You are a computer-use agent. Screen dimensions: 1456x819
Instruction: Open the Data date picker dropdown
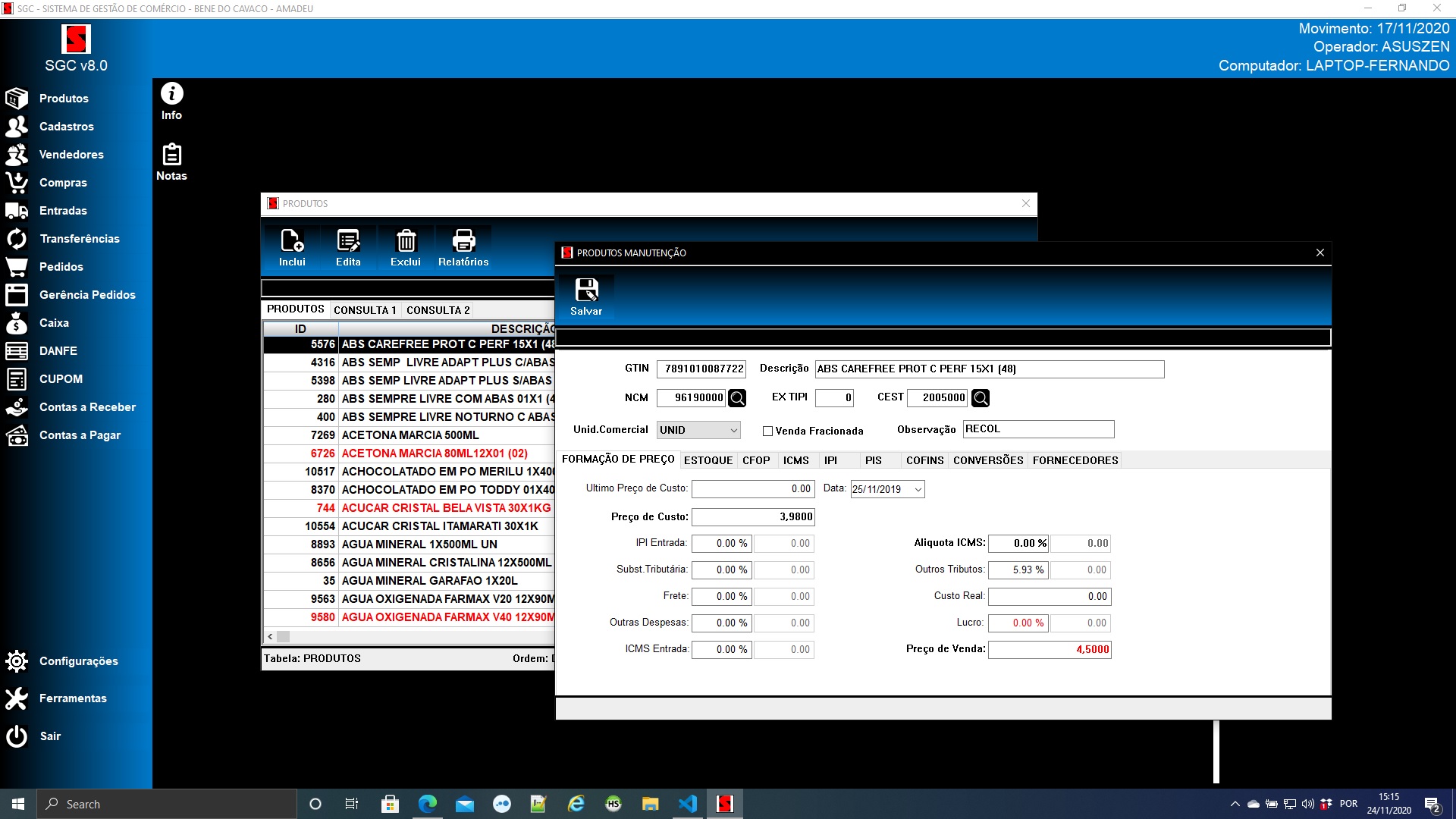[918, 489]
